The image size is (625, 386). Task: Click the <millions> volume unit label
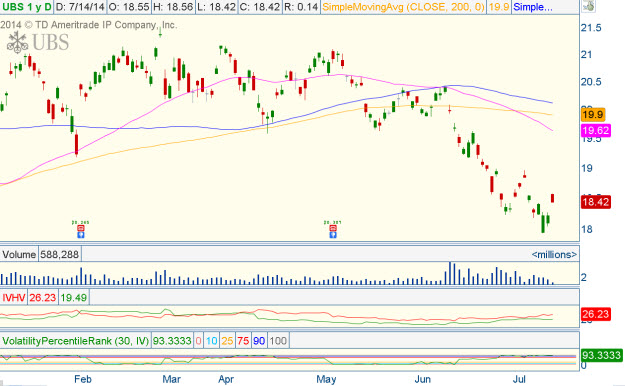point(554,254)
